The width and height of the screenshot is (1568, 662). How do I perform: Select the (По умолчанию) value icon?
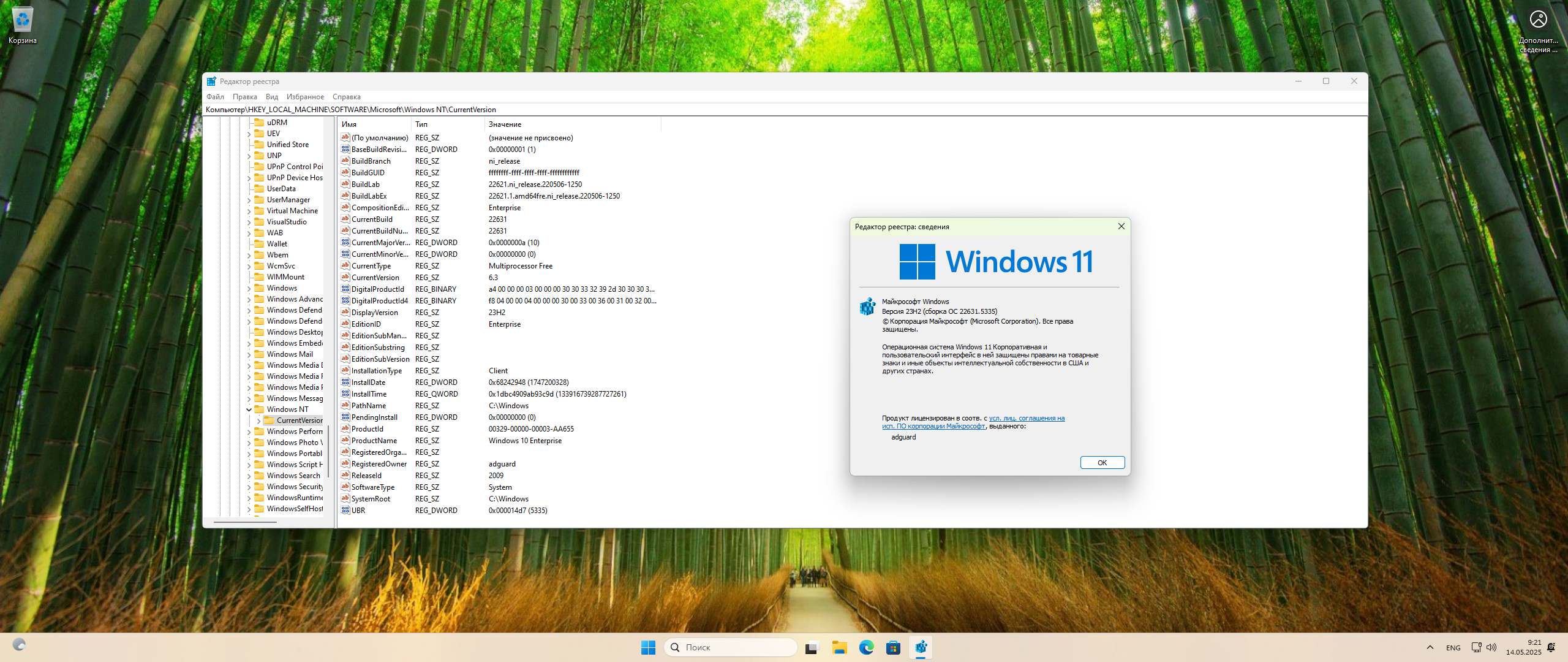click(345, 137)
